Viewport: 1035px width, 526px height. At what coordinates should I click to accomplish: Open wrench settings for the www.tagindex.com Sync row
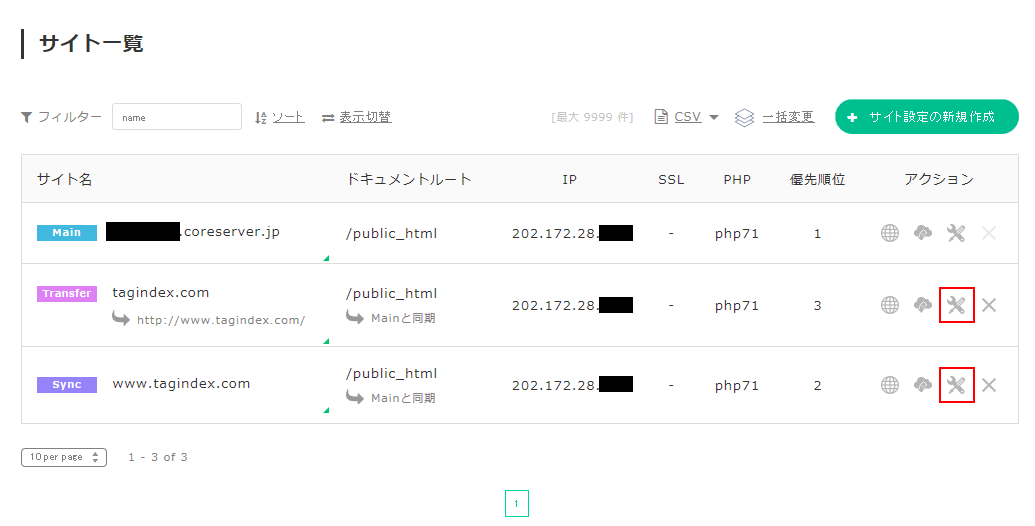[x=956, y=385]
